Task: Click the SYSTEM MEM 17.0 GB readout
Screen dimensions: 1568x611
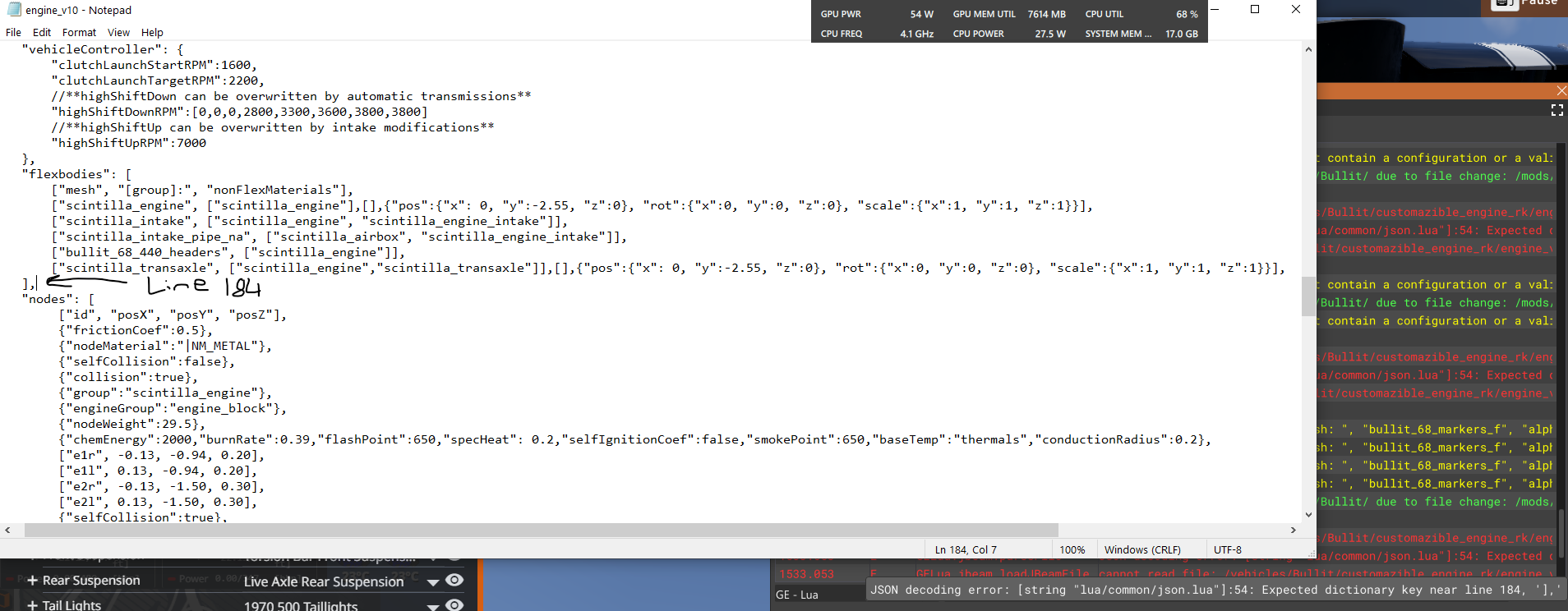Action: (1141, 34)
